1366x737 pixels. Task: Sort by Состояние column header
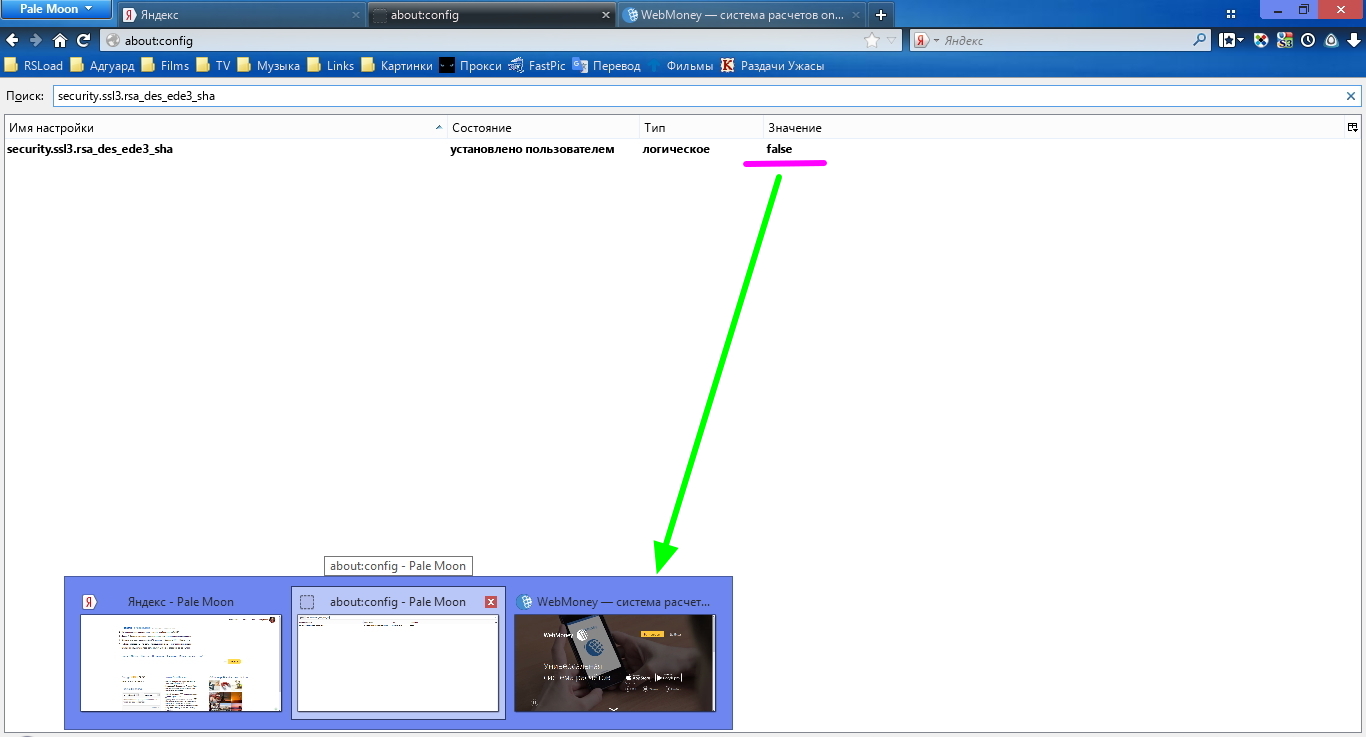pos(543,128)
